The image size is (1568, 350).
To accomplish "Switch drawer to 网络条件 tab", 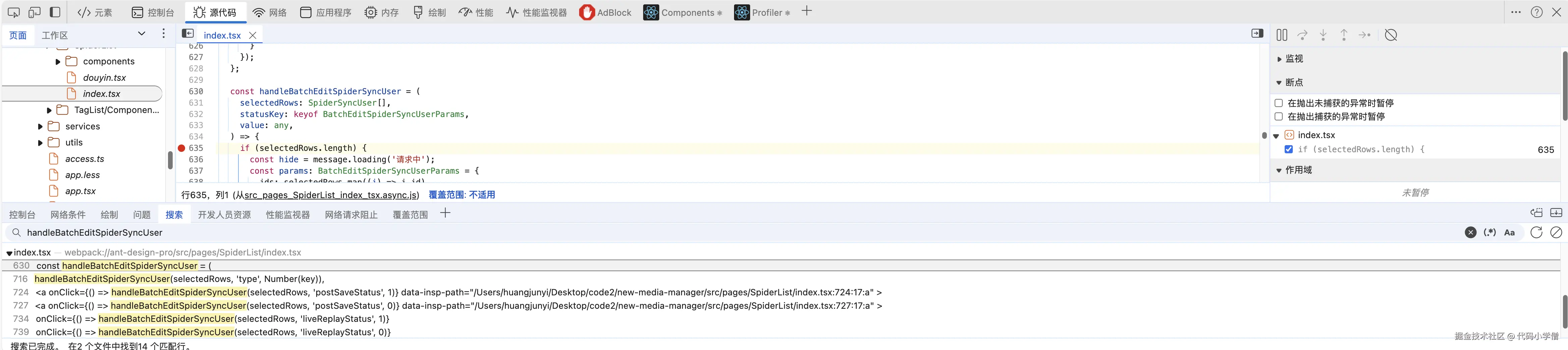I will (x=67, y=215).
